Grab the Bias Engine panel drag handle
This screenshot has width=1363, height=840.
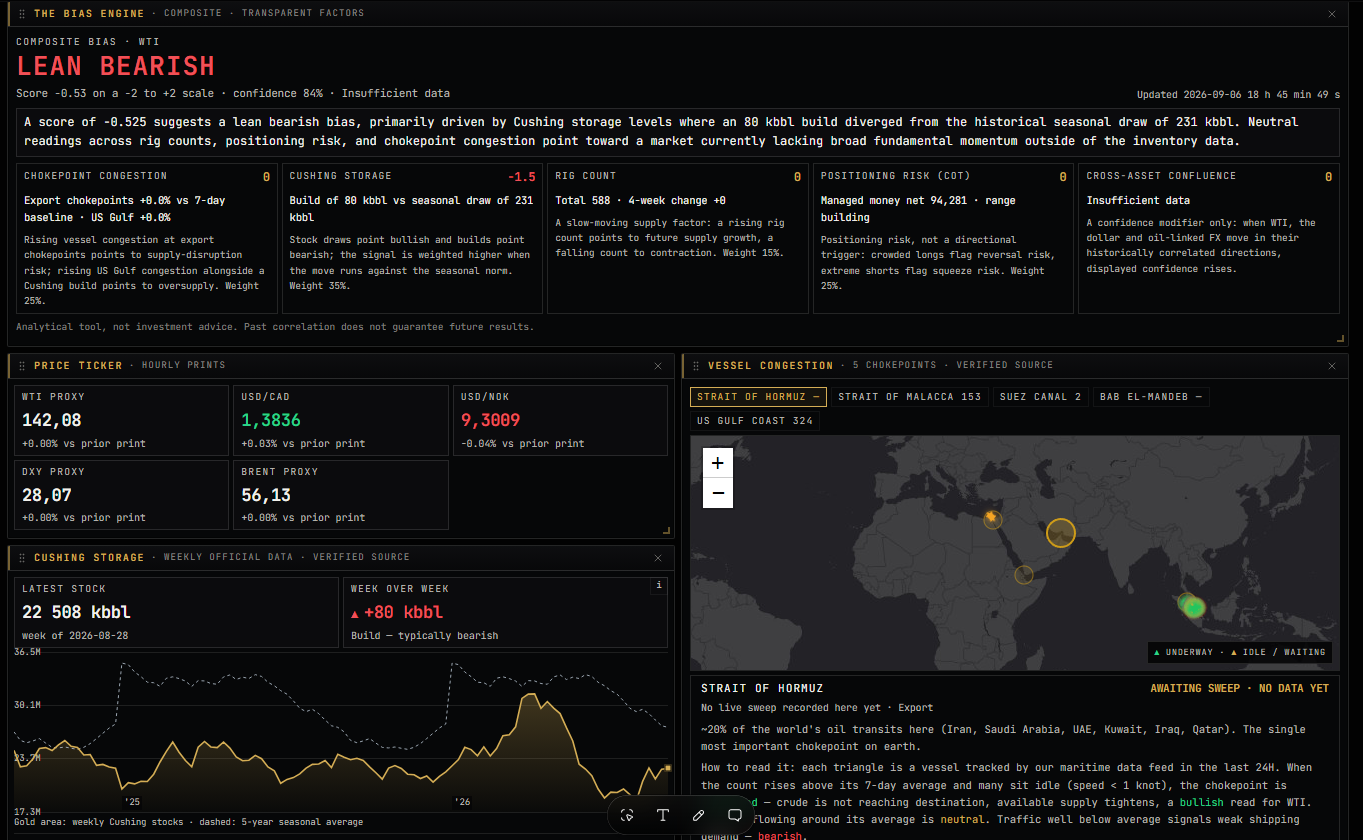[x=22, y=14]
